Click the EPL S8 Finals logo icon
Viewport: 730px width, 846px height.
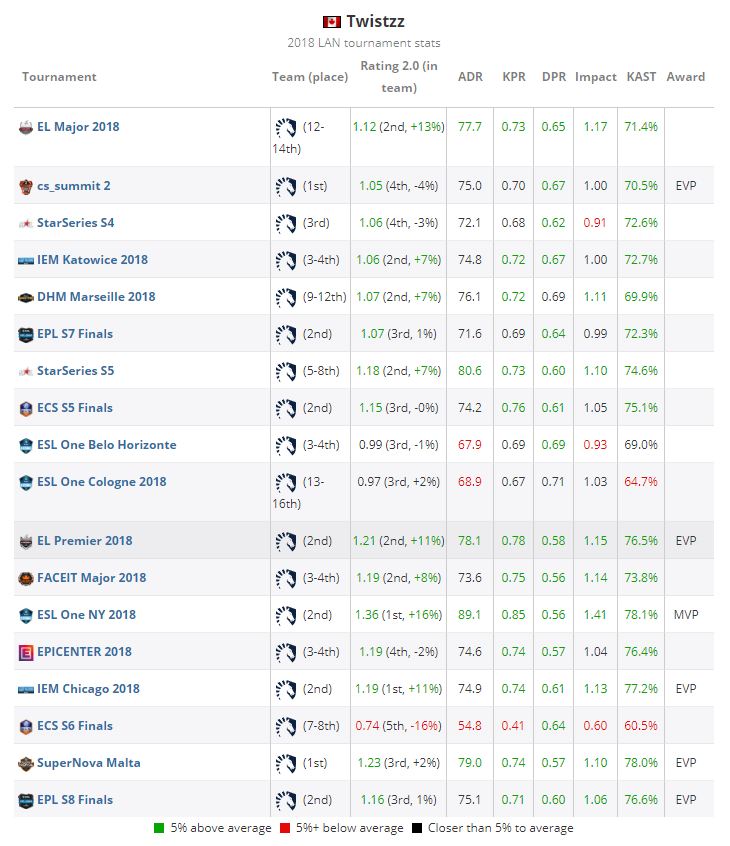point(26,801)
